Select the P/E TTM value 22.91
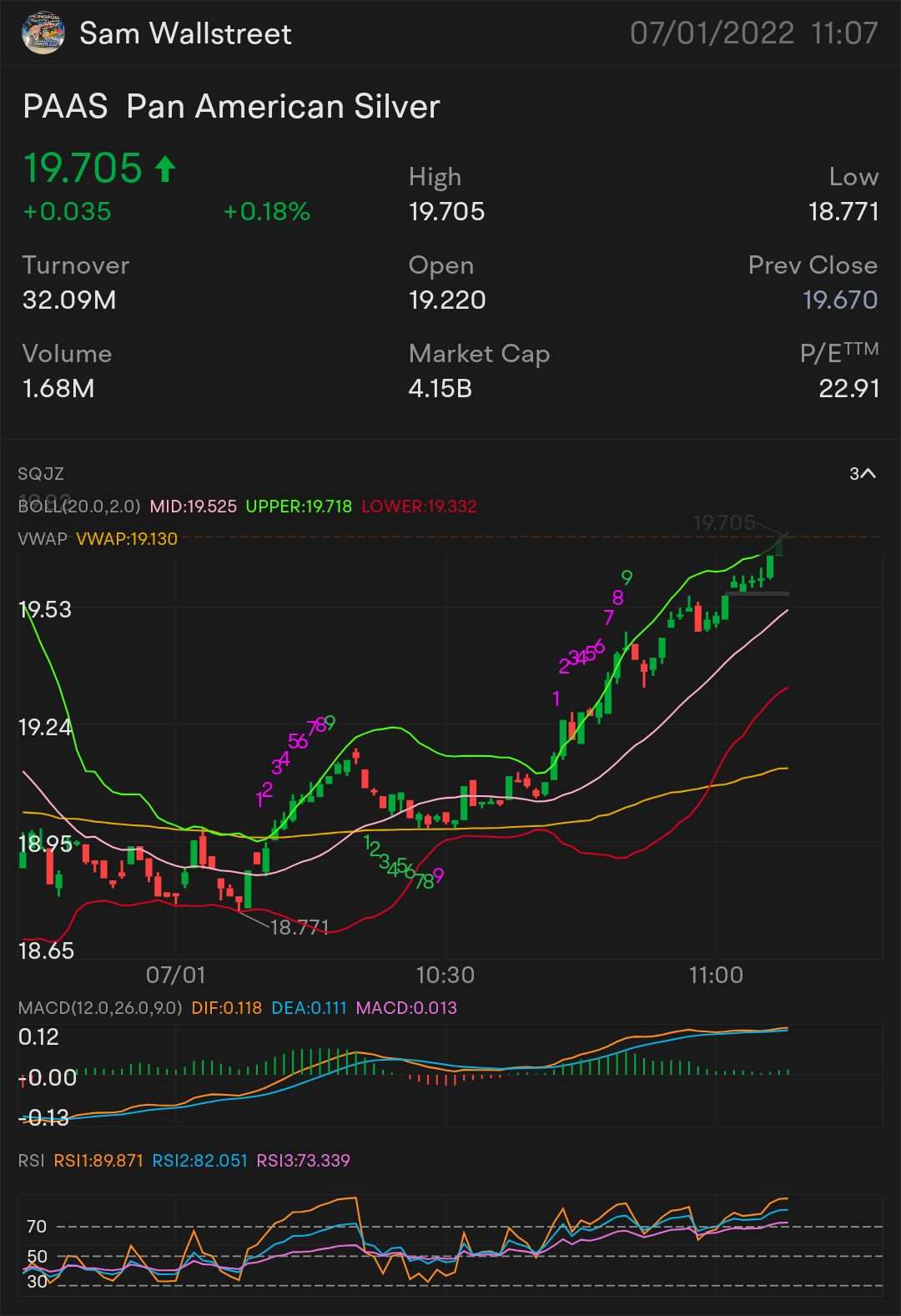The height and width of the screenshot is (1316, 901). pos(848,388)
